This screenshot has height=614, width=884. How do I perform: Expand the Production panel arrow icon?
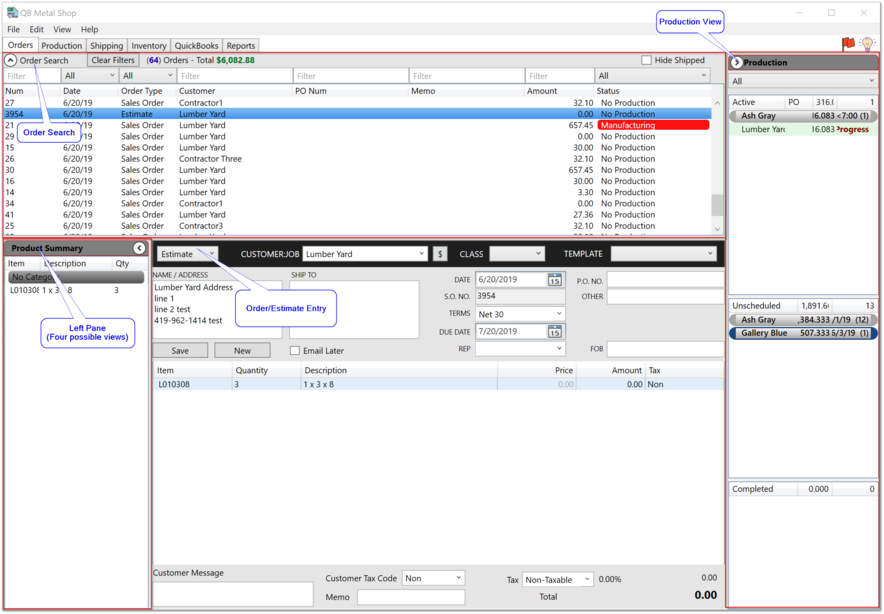pyautogui.click(x=737, y=62)
